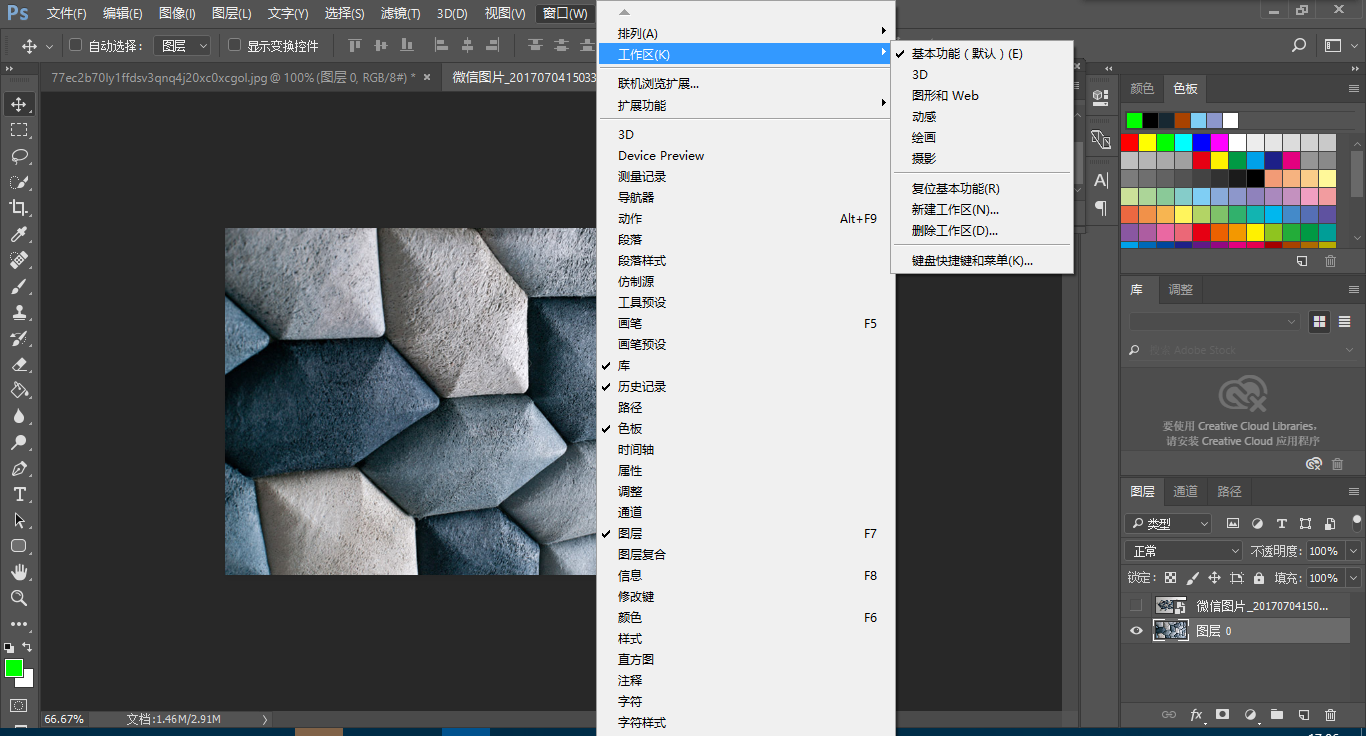
Task: Select the Lasso tool
Action: point(19,156)
